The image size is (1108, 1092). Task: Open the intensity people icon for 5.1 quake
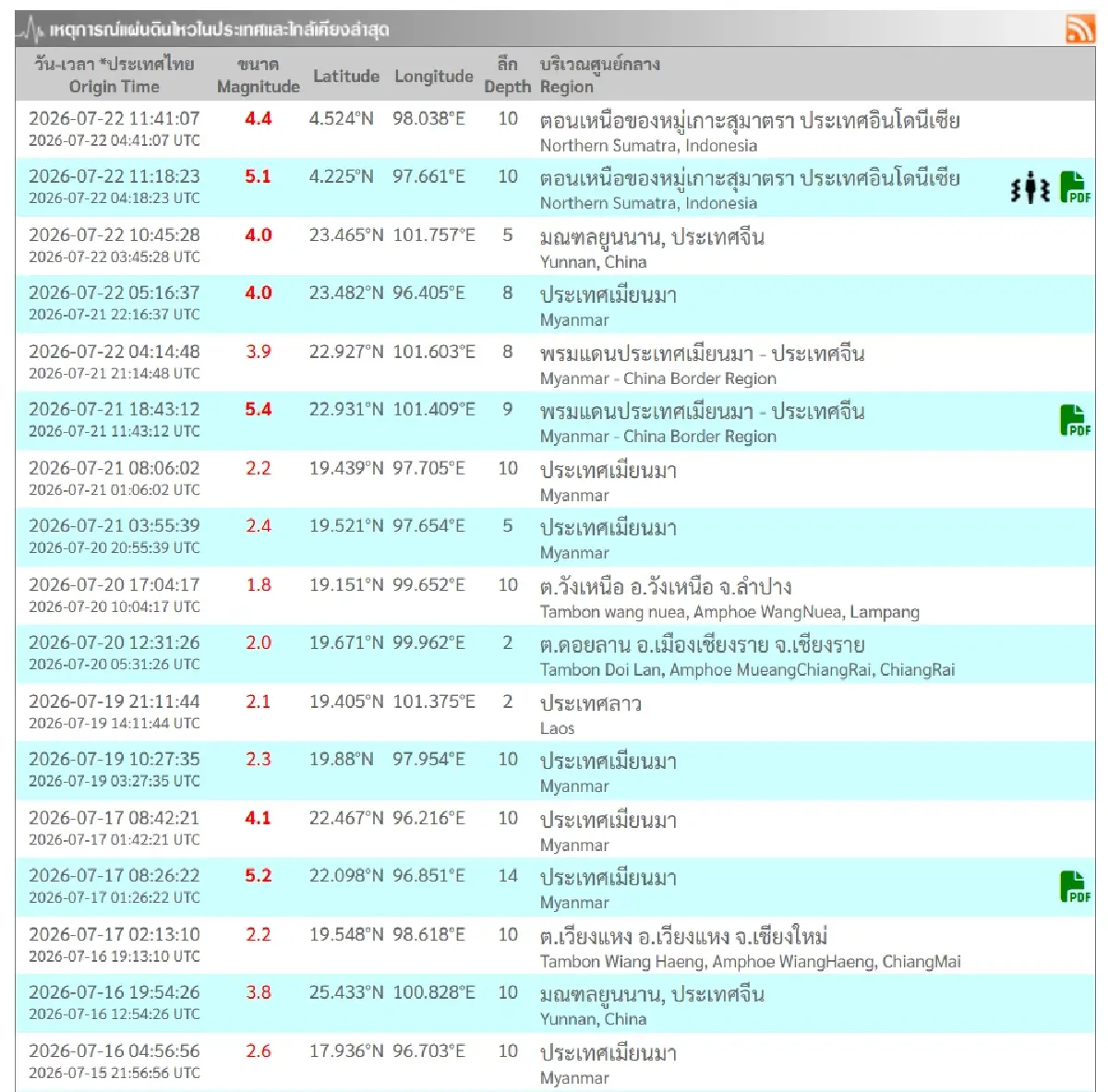click(1030, 189)
